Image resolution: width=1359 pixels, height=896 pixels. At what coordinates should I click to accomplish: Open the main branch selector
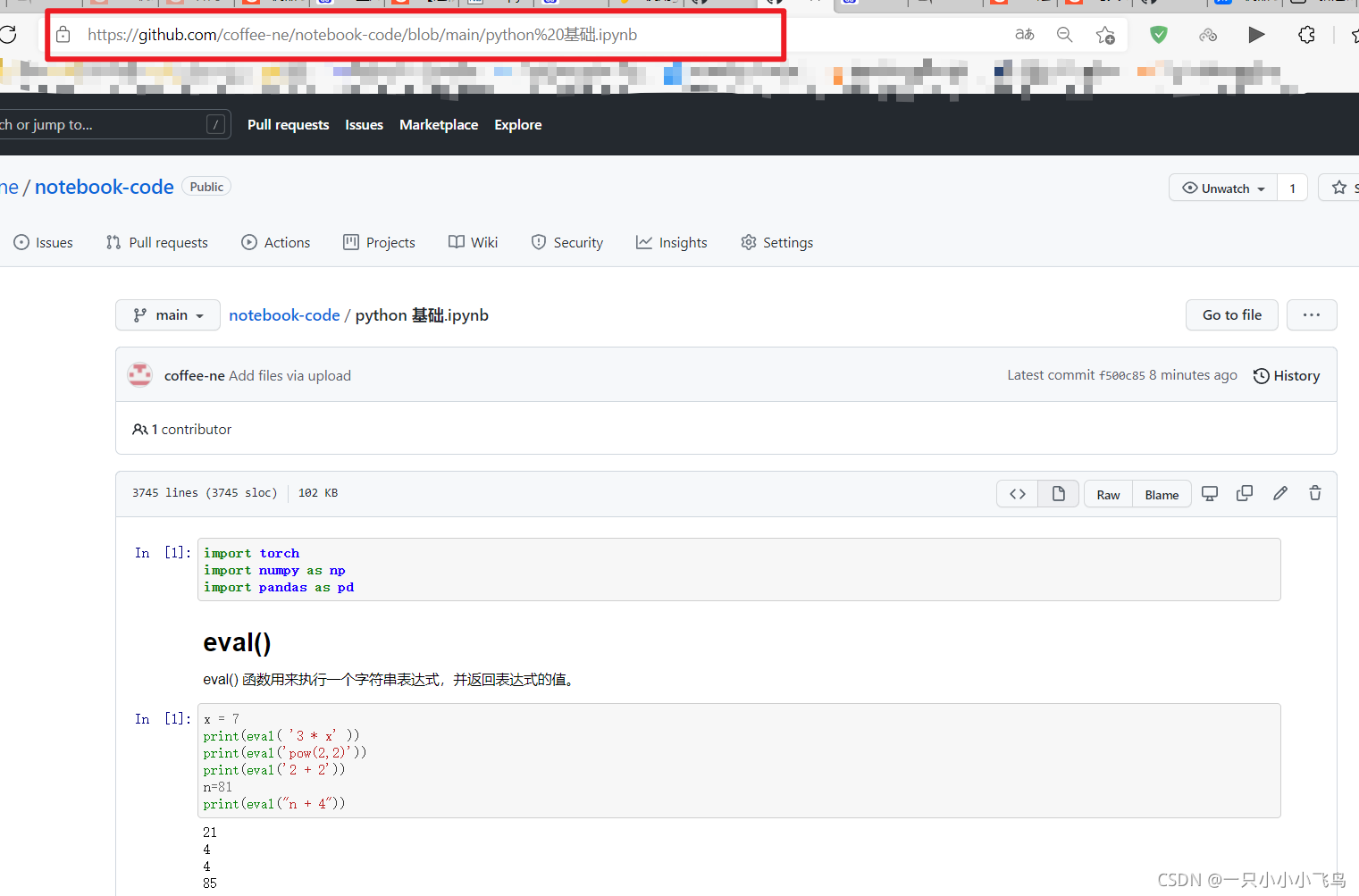(167, 314)
